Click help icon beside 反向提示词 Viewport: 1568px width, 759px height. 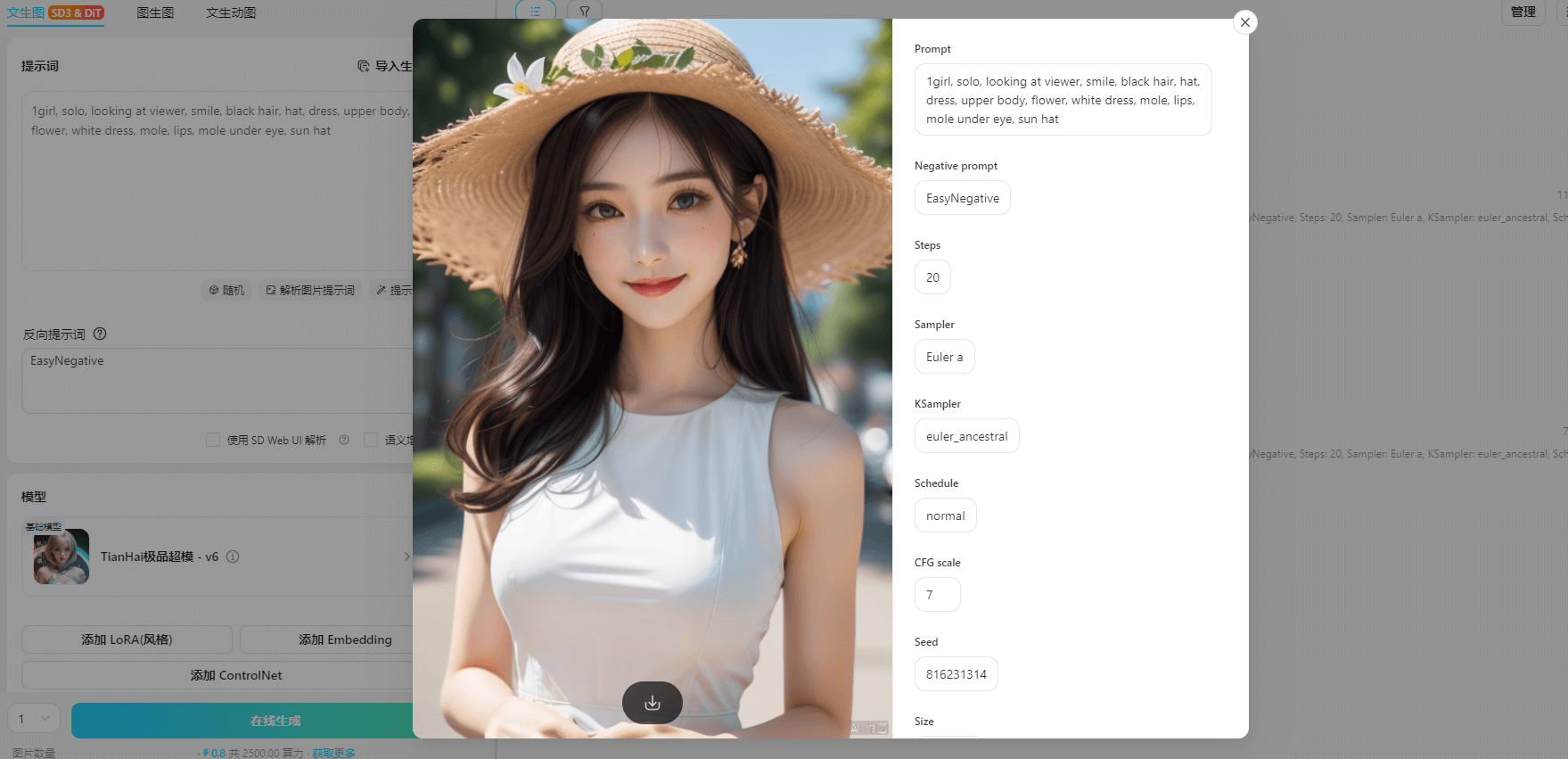tap(100, 334)
